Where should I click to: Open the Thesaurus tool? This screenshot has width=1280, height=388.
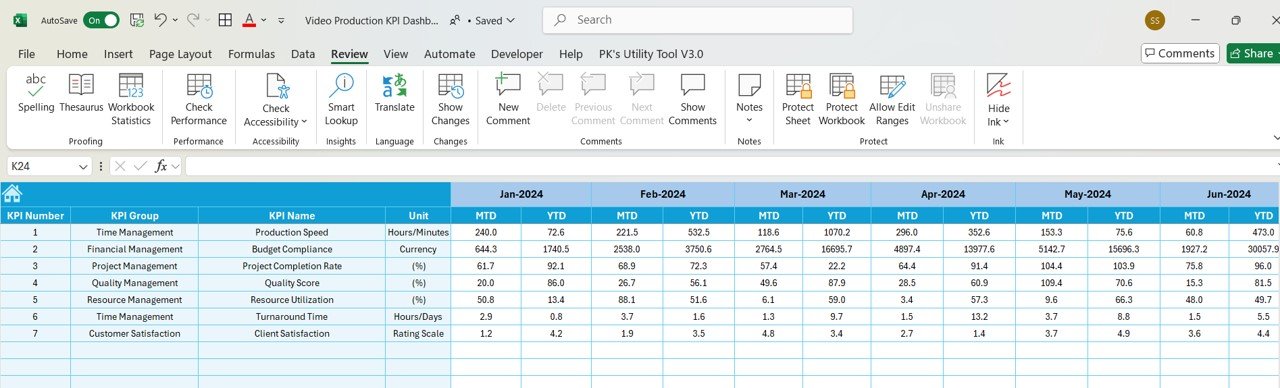pyautogui.click(x=81, y=98)
